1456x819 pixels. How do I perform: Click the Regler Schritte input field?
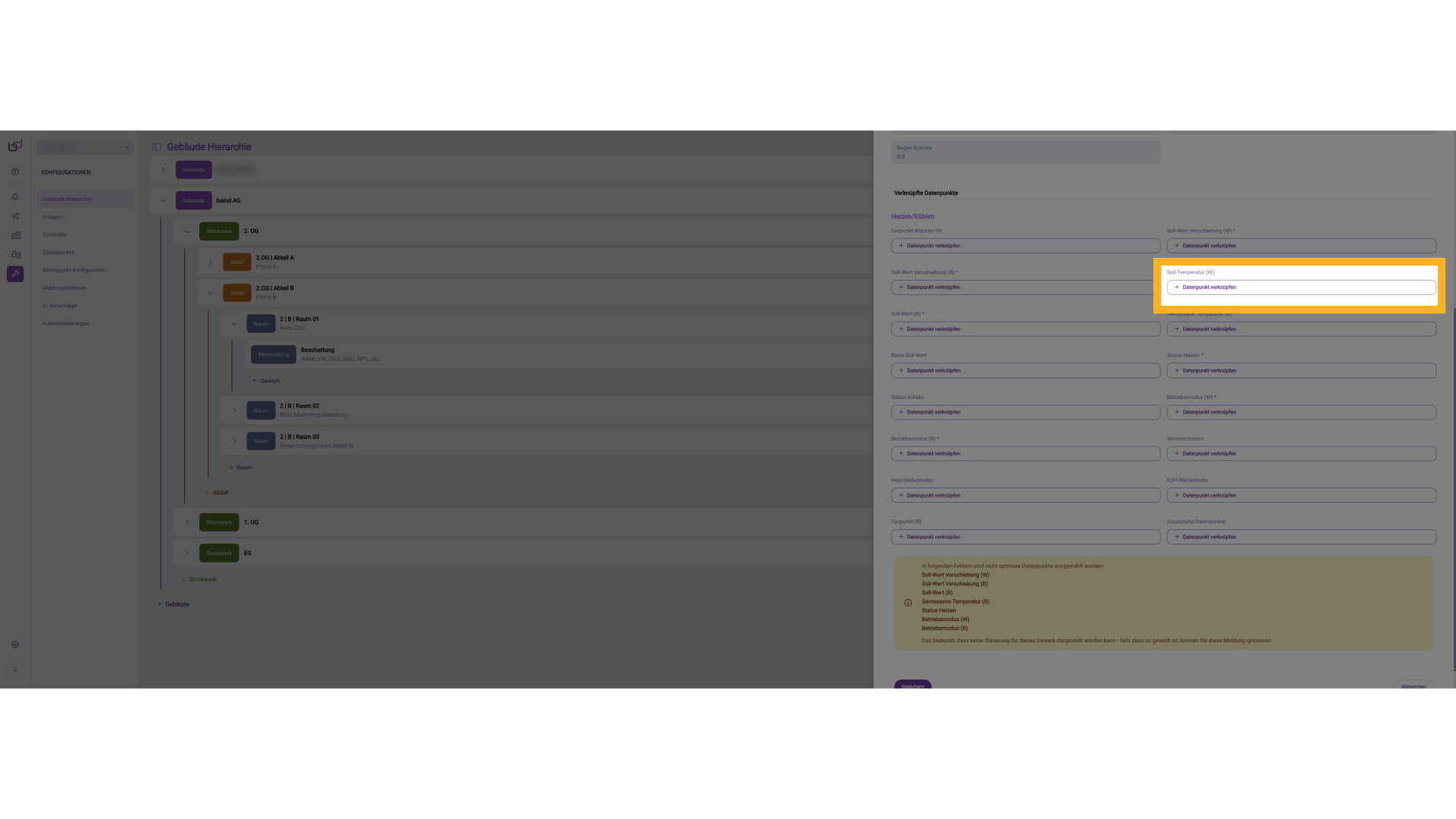coord(1025,152)
